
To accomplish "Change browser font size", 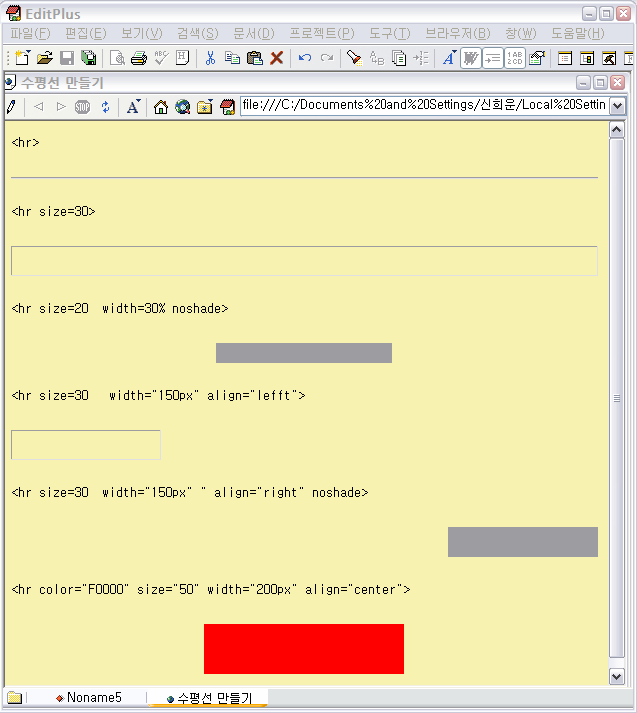I will (x=133, y=107).
